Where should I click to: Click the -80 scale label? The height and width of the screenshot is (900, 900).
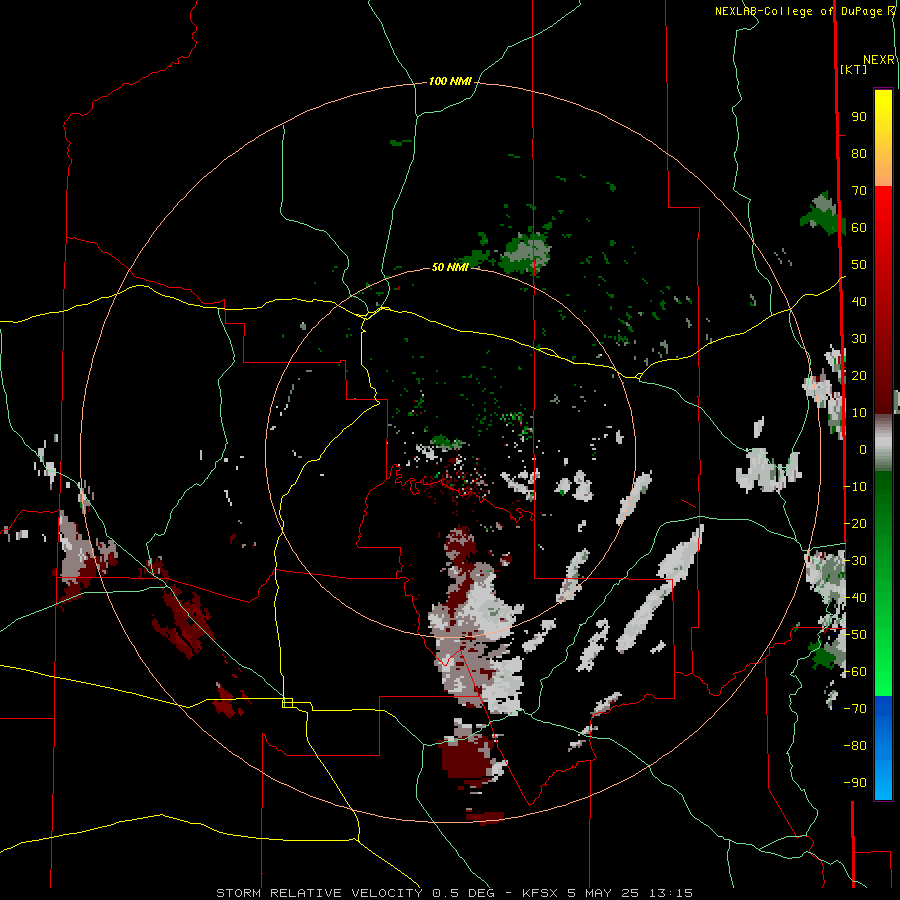[x=855, y=746]
